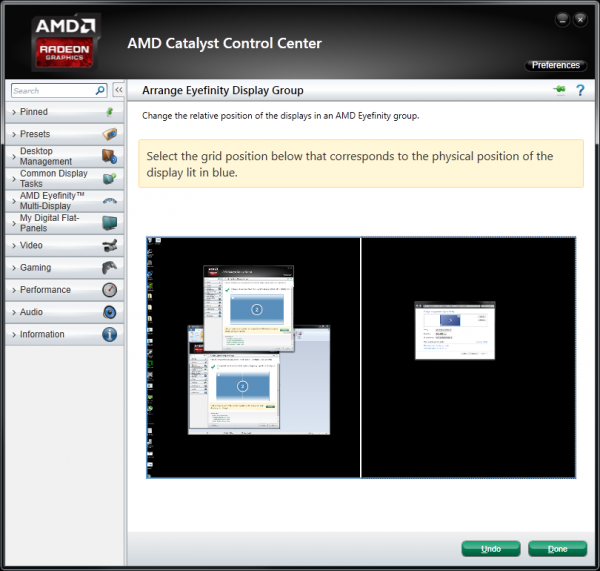Click the Presets icon in sidebar
This screenshot has height=571, width=600.
109,134
